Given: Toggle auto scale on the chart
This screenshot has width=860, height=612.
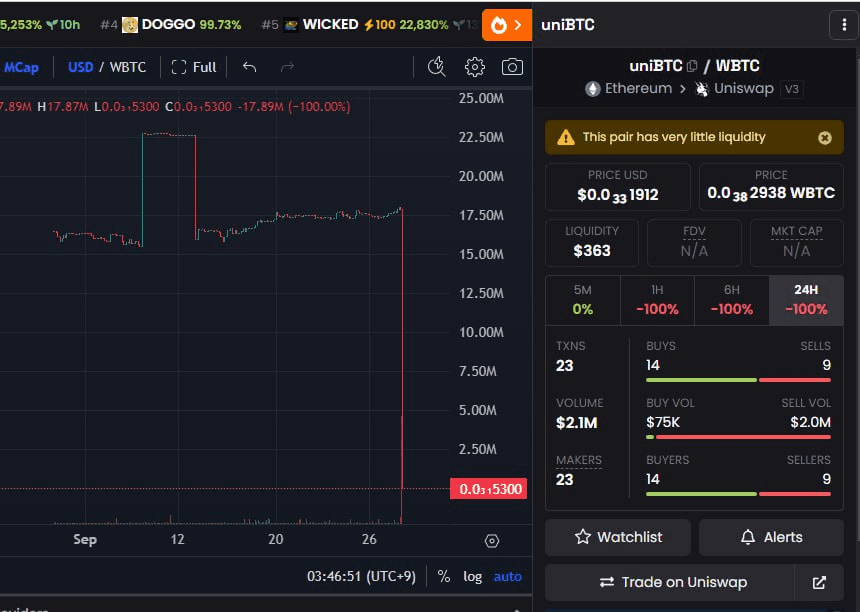Looking at the screenshot, I should pyautogui.click(x=507, y=576).
